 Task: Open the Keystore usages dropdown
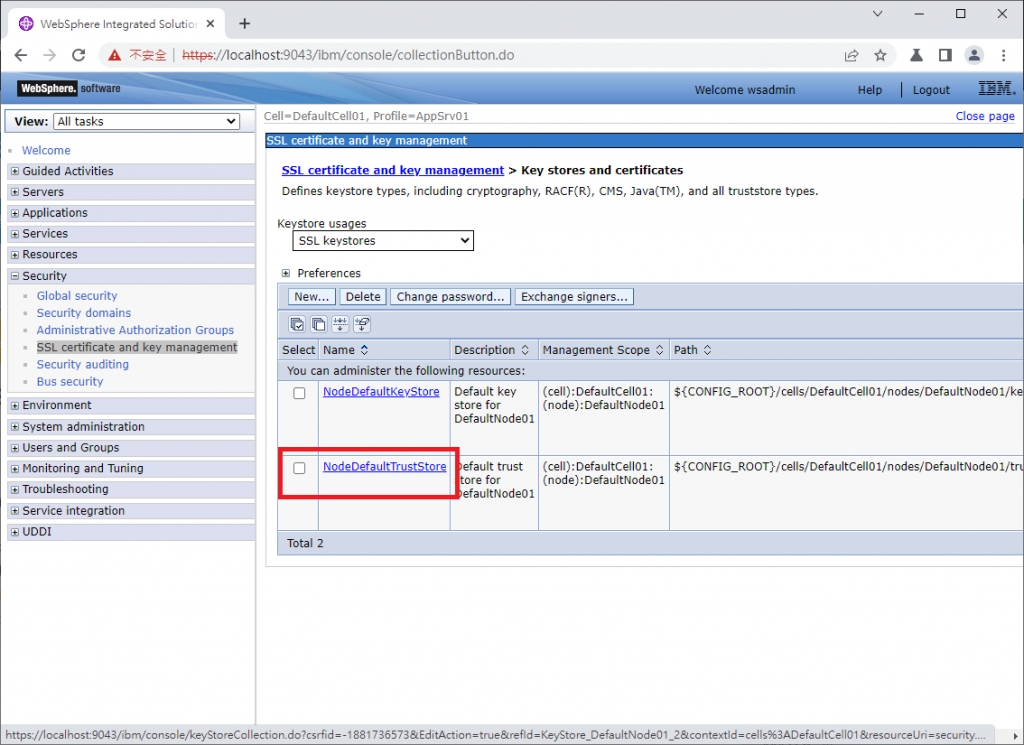(x=383, y=240)
